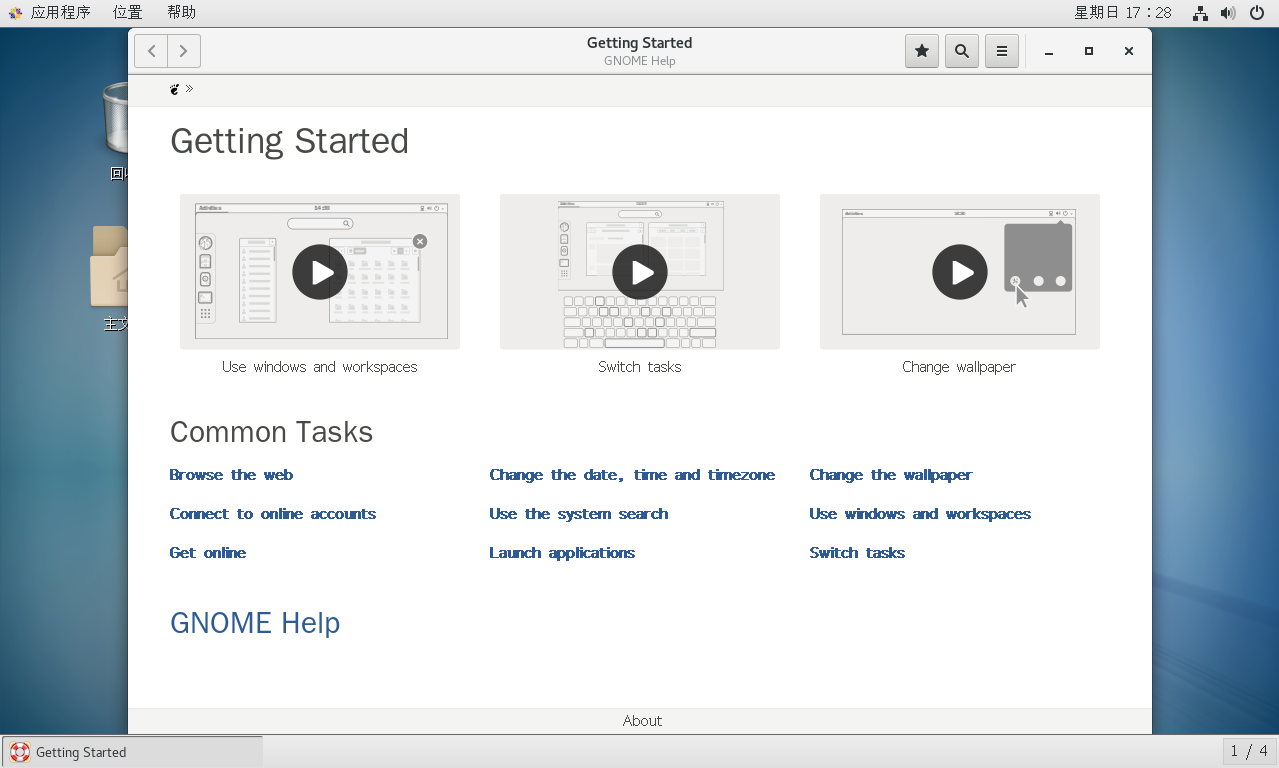The image size is (1279, 768).
Task: Play the Switch tasks video
Action: [640, 272]
